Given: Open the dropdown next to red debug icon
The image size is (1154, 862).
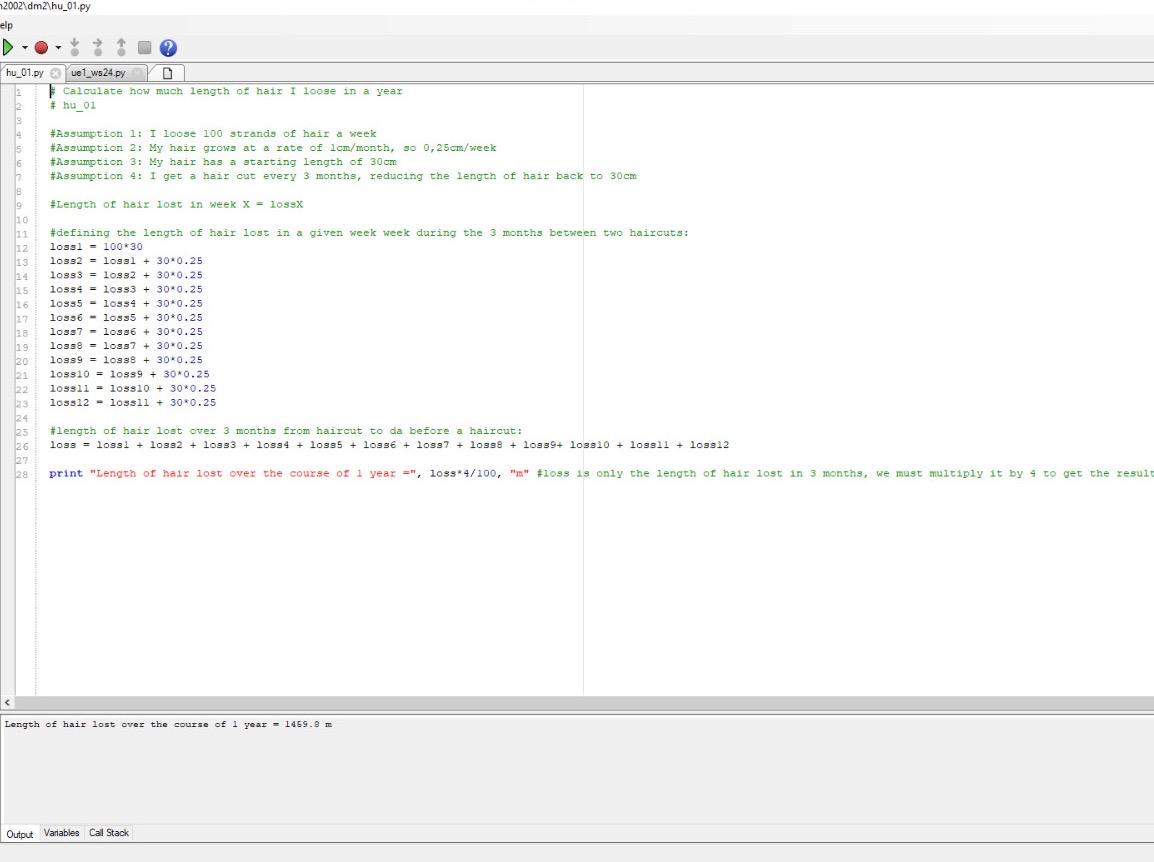Looking at the screenshot, I should (56, 47).
